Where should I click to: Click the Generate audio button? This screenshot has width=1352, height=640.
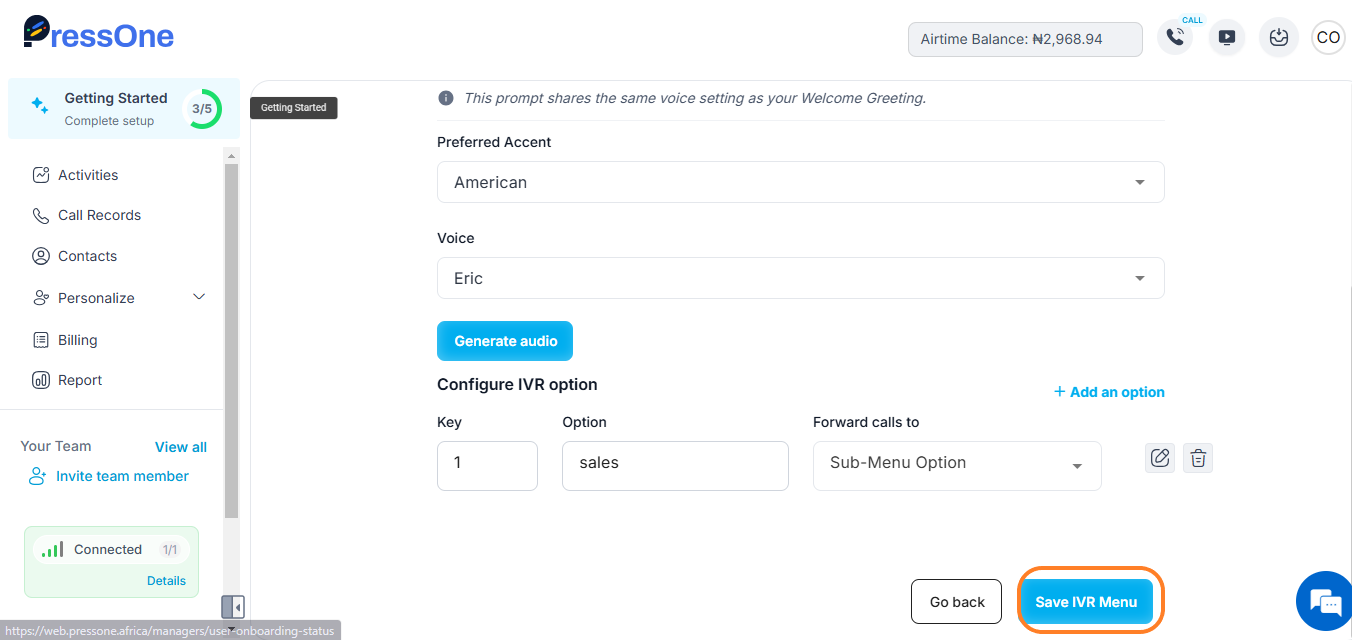(505, 341)
